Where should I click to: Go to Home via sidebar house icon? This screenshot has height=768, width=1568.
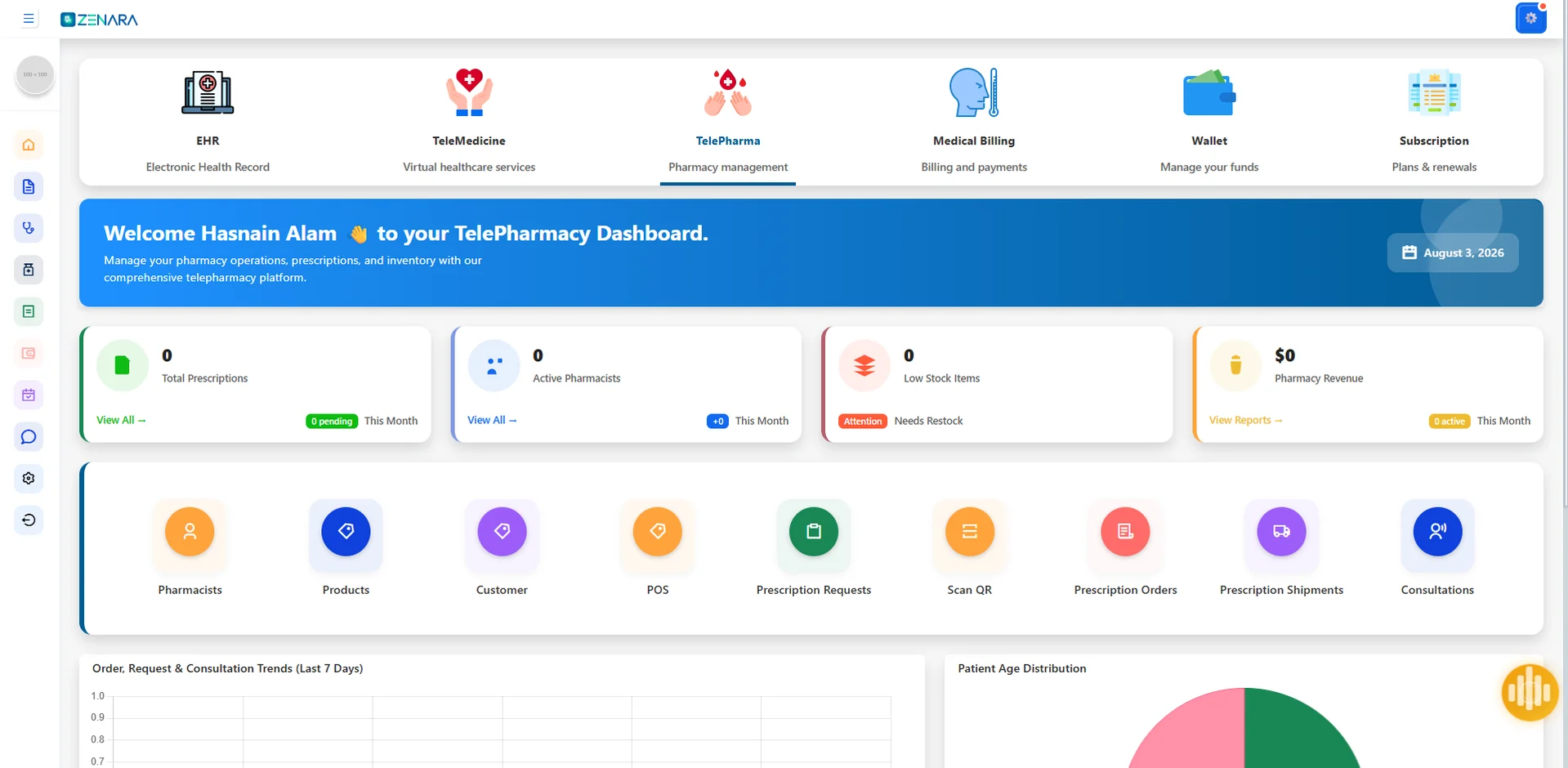click(x=29, y=145)
